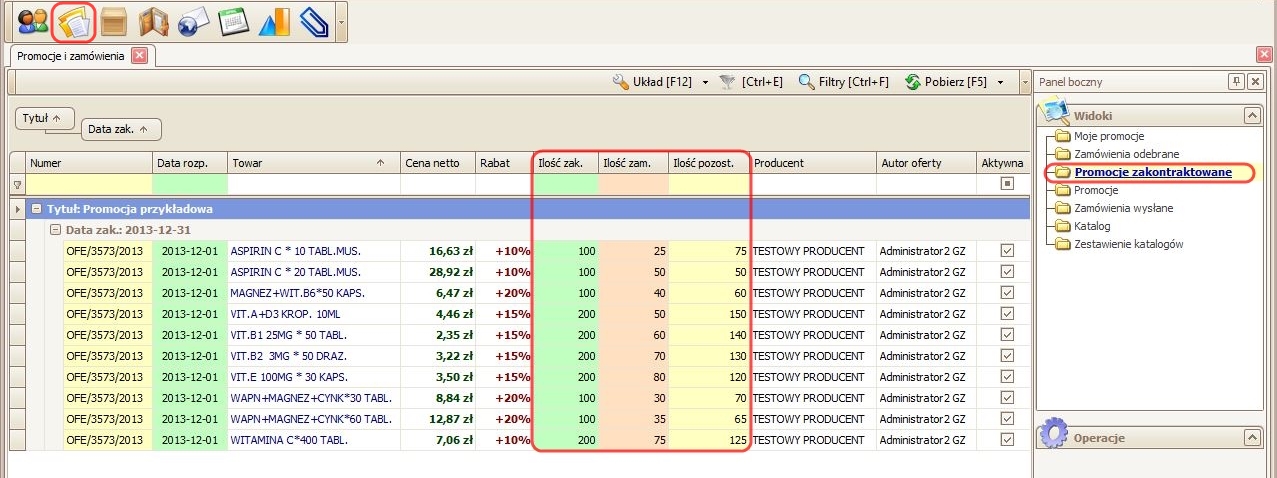The image size is (1277, 478).
Task: Open the users/contacts module icon
Action: [33, 21]
